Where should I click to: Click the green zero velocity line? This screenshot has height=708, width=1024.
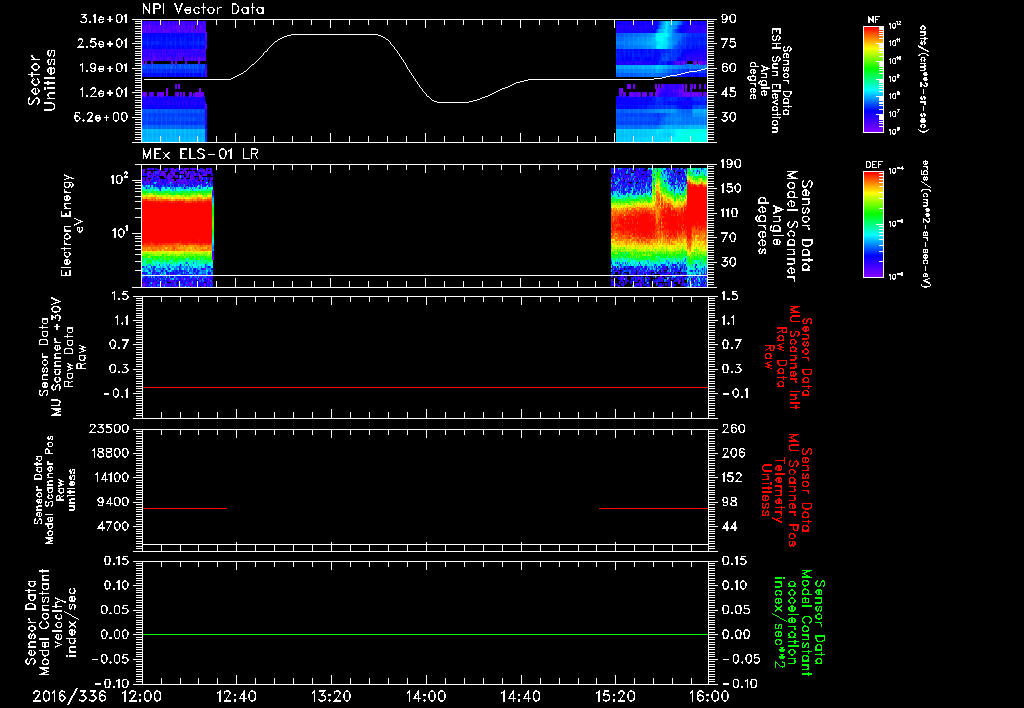tap(425, 634)
